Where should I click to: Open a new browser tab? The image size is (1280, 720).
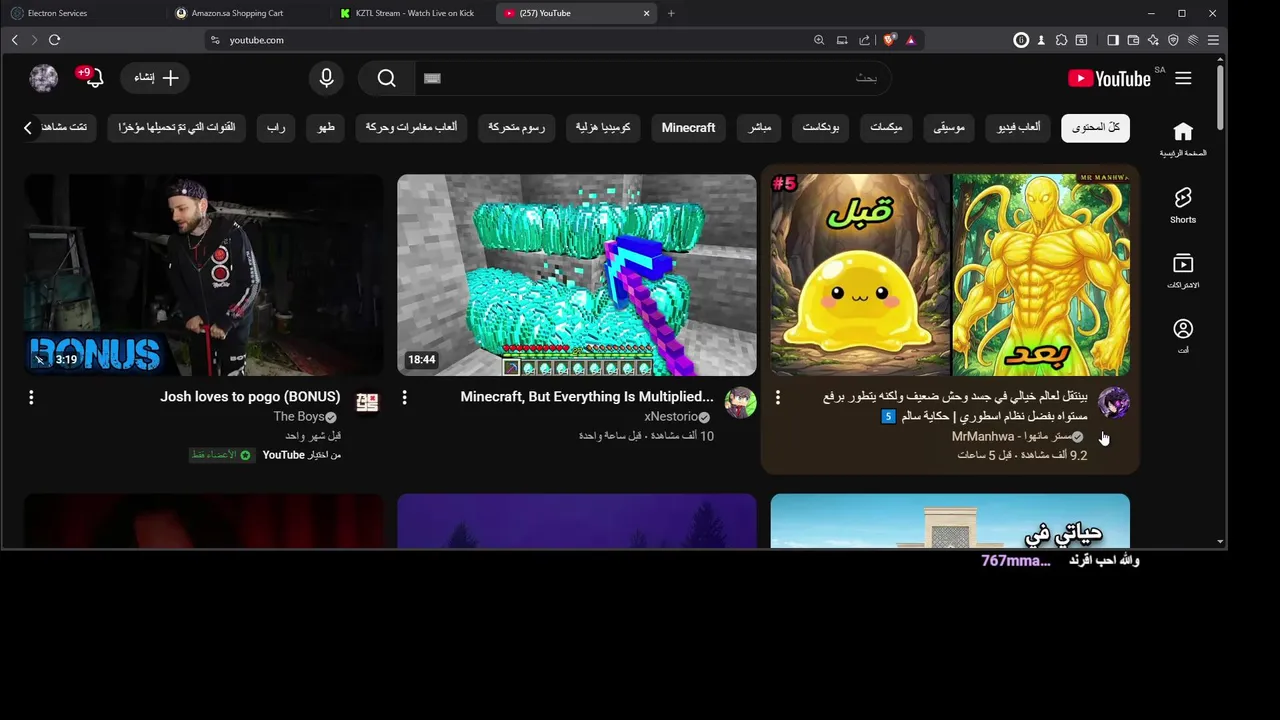671,13
